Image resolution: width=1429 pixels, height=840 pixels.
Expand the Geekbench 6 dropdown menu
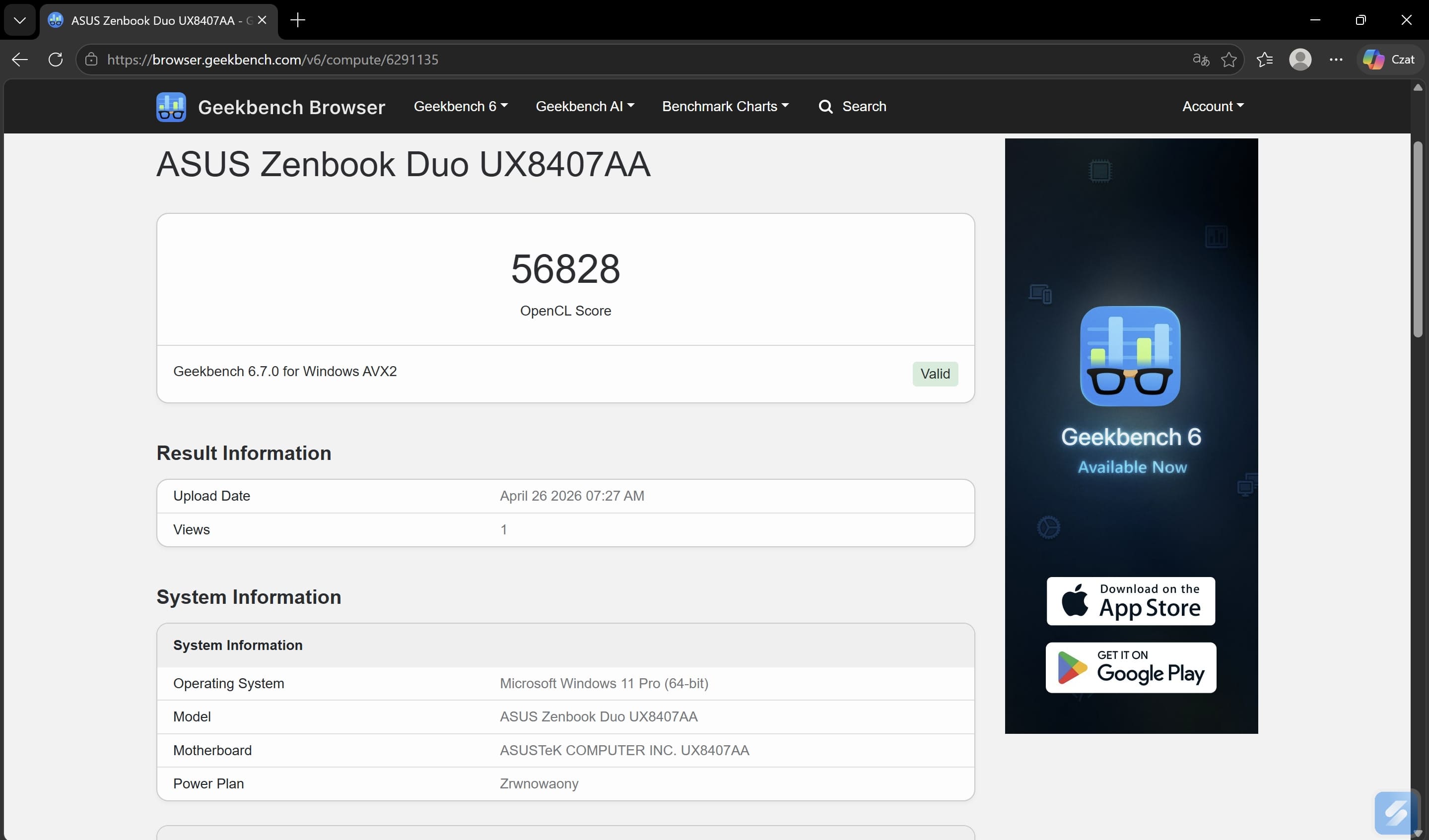tap(461, 107)
